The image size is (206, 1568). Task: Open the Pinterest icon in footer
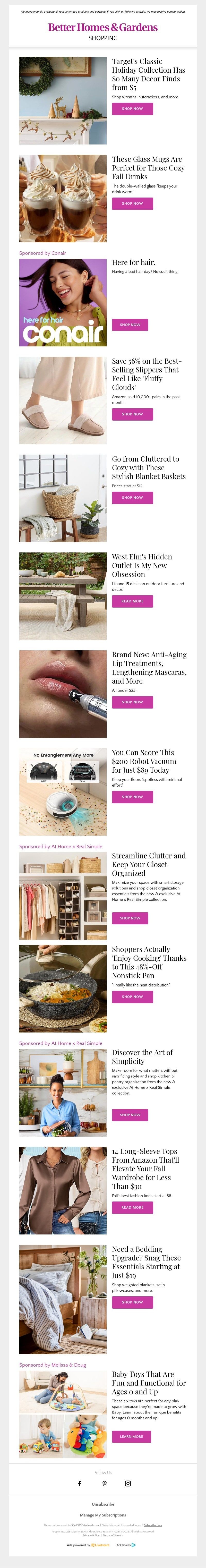pyautogui.click(x=104, y=1483)
